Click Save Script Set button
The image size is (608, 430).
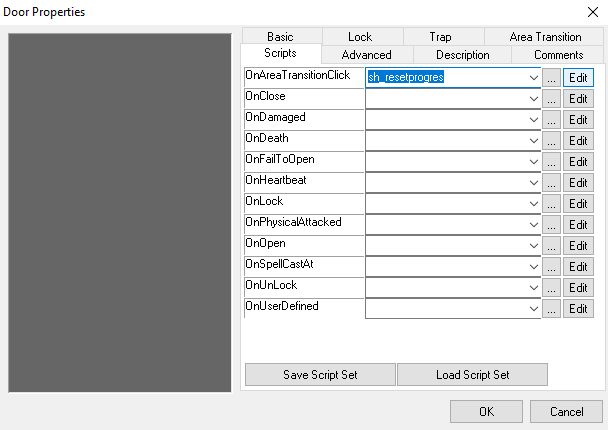320,375
